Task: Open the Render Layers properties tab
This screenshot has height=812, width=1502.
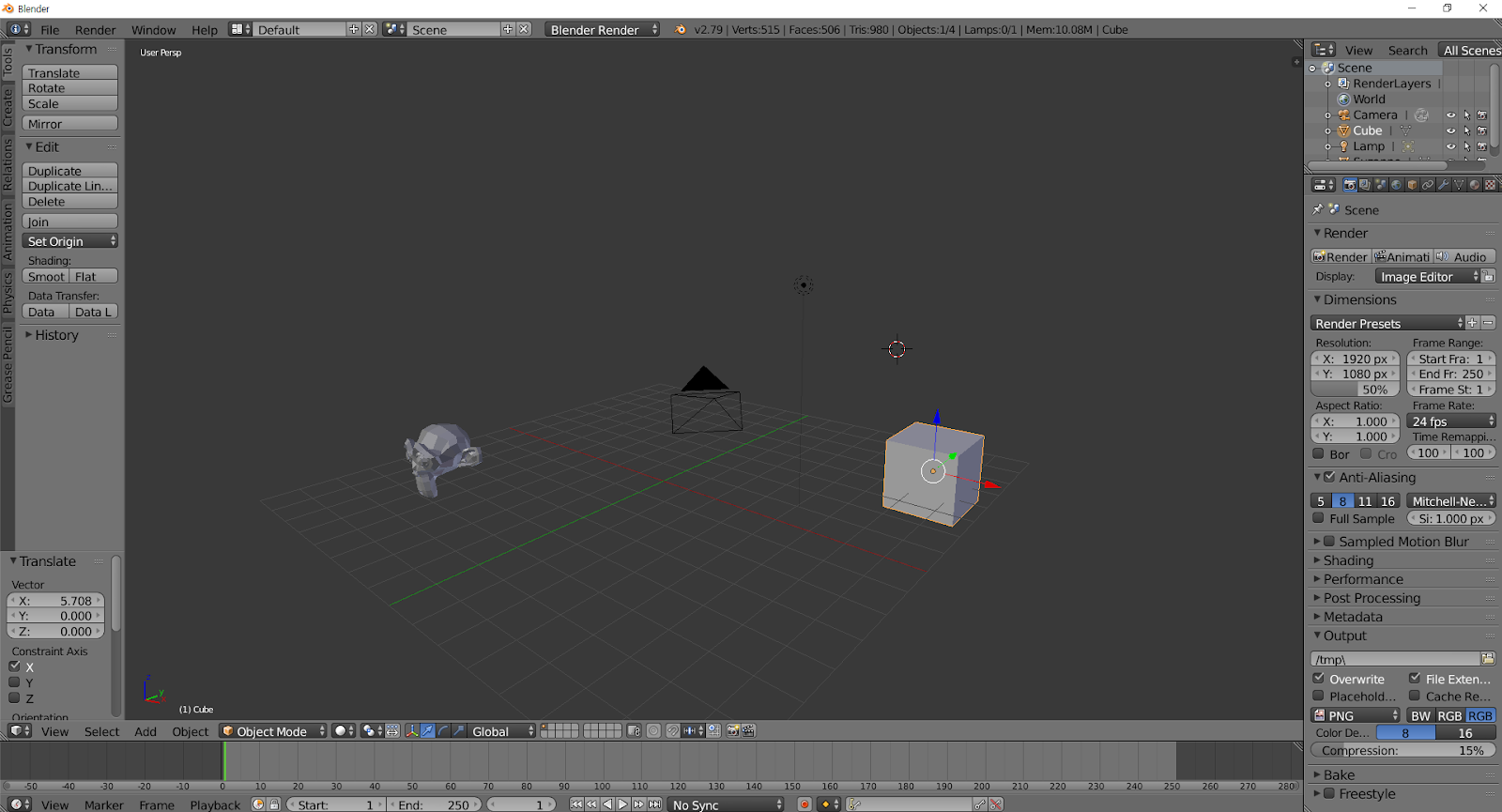Action: pyautogui.click(x=1365, y=185)
